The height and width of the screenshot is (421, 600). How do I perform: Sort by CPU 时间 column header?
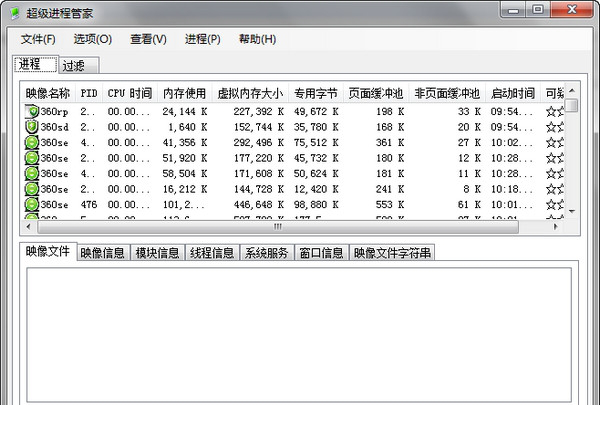pos(130,93)
